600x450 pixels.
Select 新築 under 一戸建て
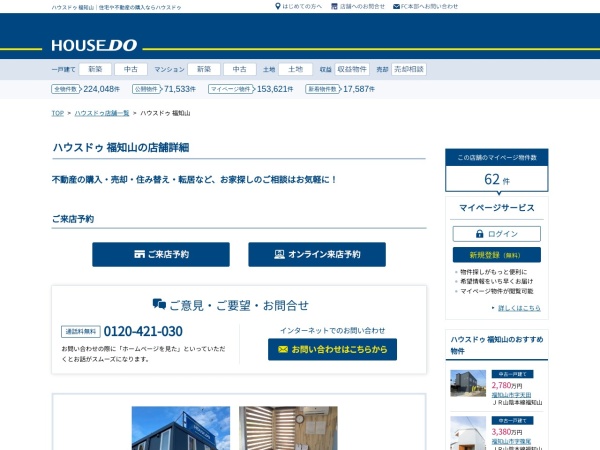(95, 69)
